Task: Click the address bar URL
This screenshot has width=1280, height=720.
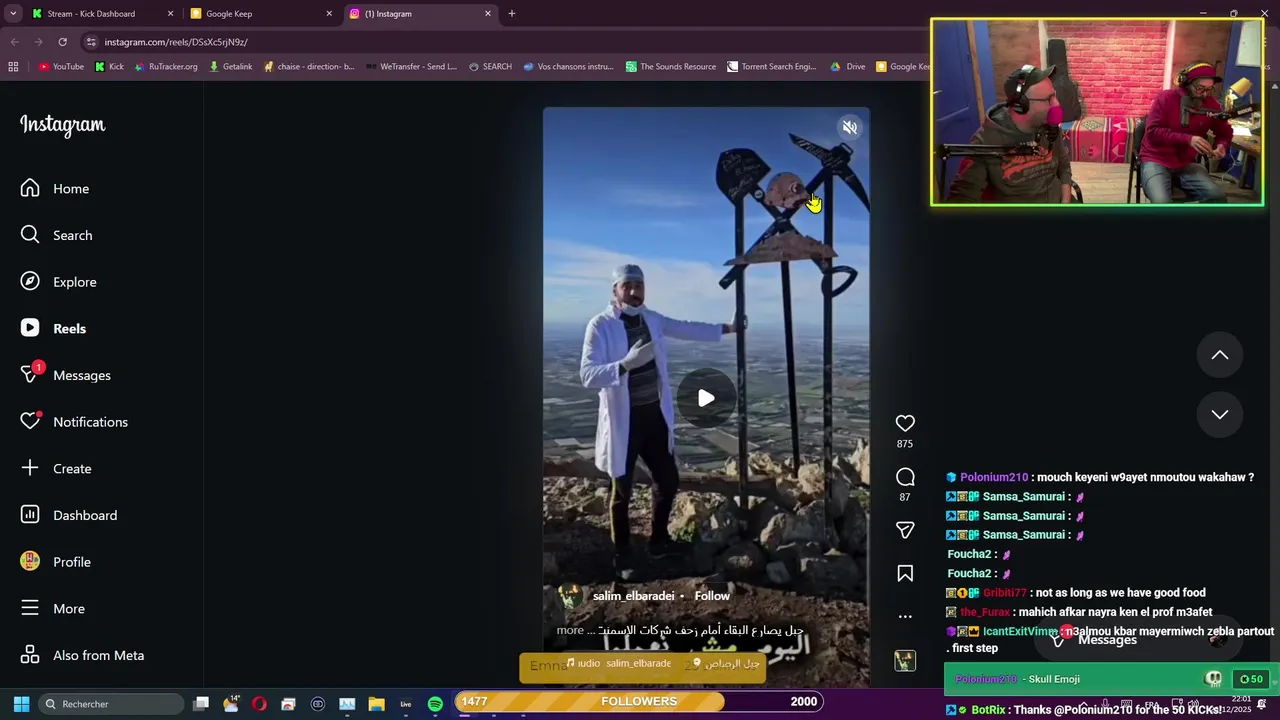Action: [x=176, y=42]
